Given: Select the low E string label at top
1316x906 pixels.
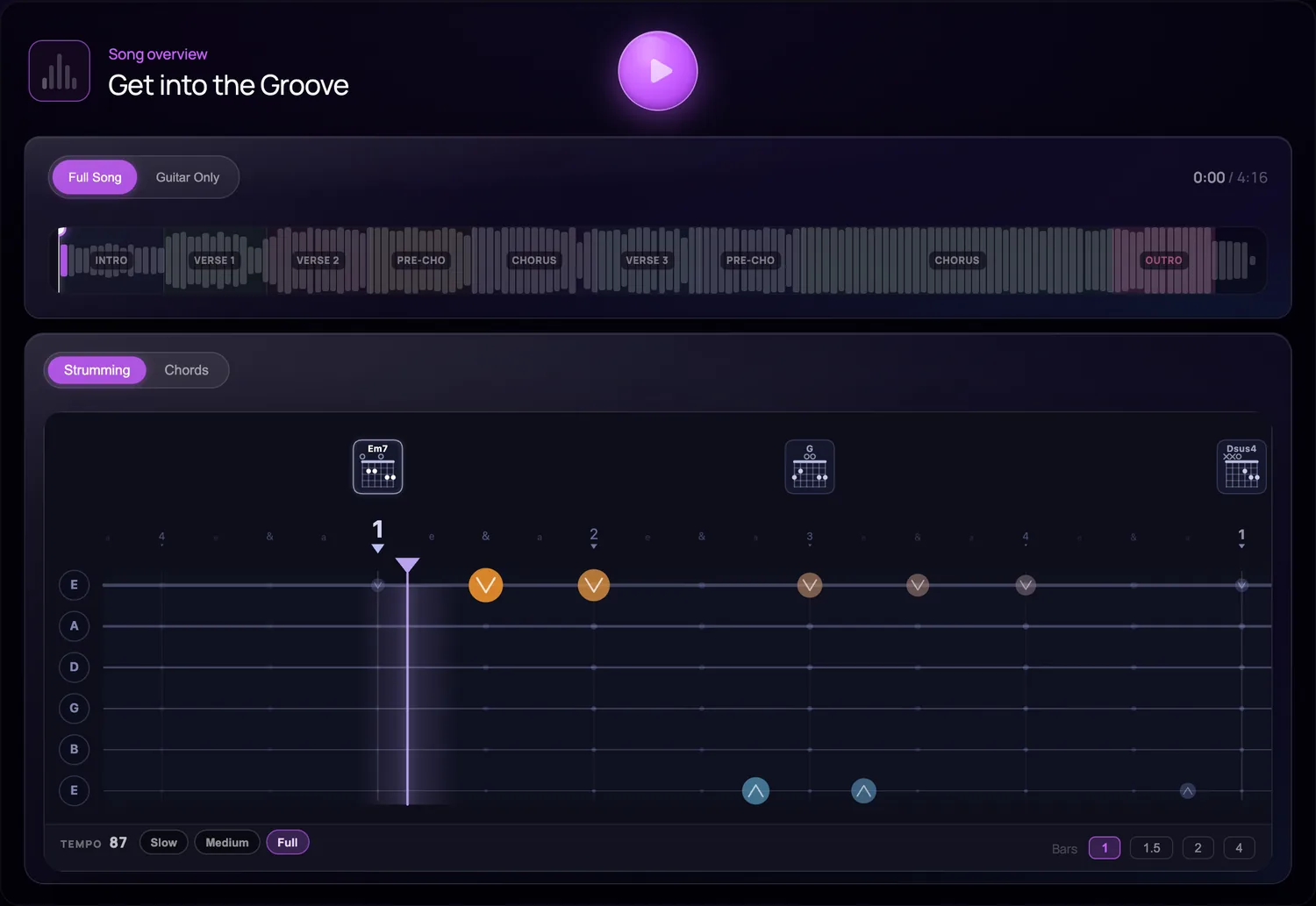Looking at the screenshot, I should coord(74,585).
